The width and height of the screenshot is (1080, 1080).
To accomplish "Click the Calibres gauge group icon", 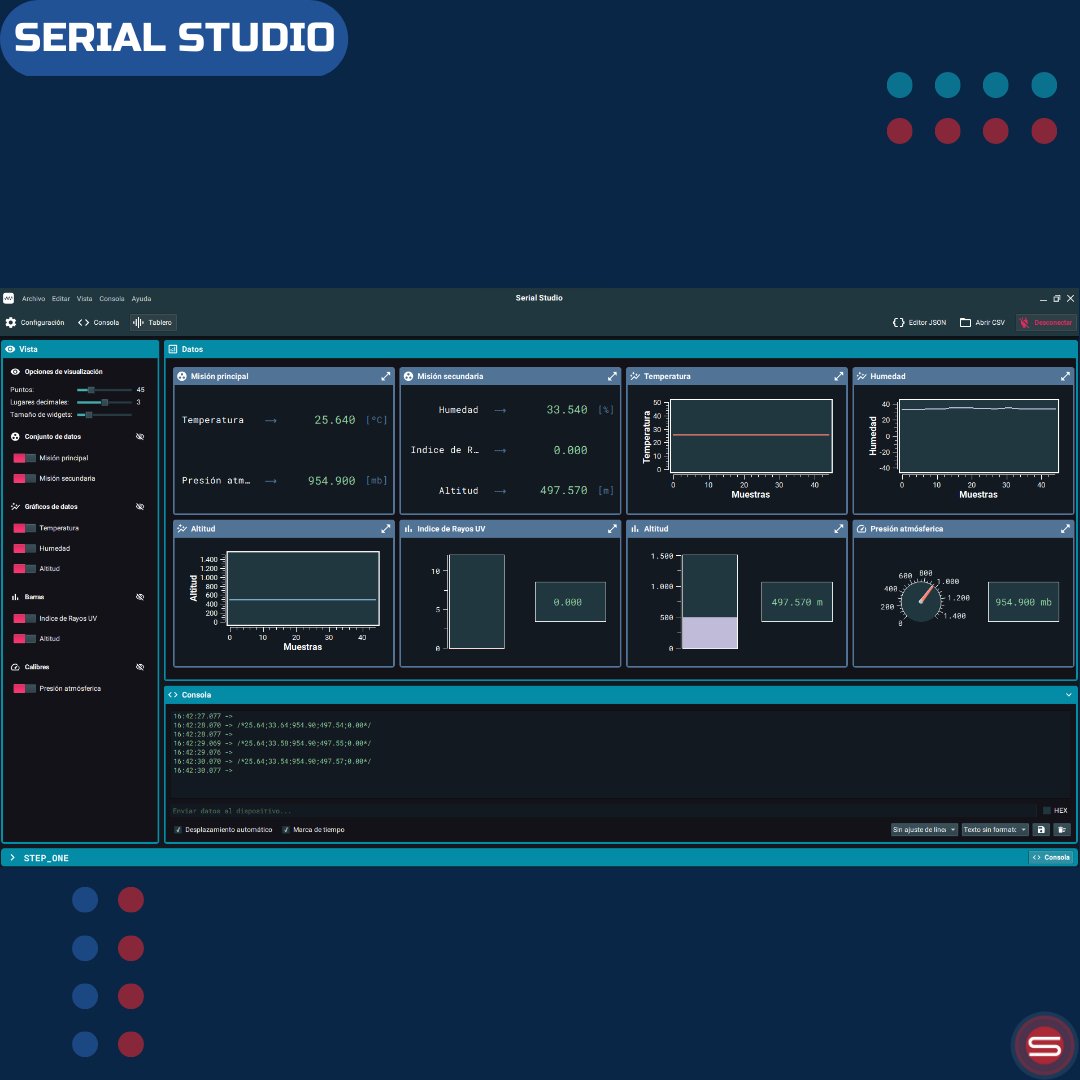I will tap(15, 667).
